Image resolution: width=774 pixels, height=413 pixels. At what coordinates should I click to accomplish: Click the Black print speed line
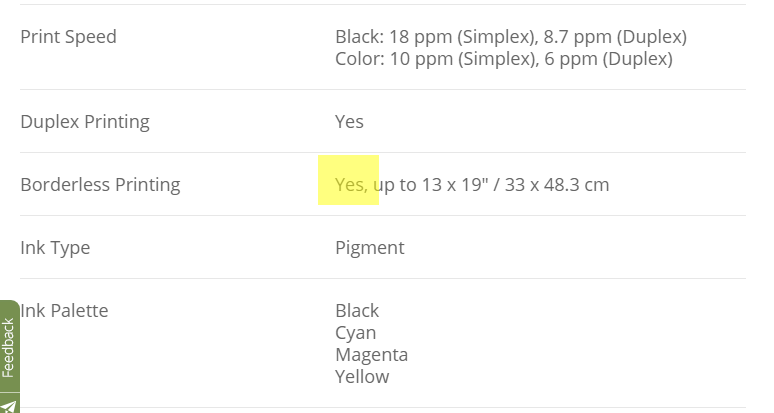point(511,37)
